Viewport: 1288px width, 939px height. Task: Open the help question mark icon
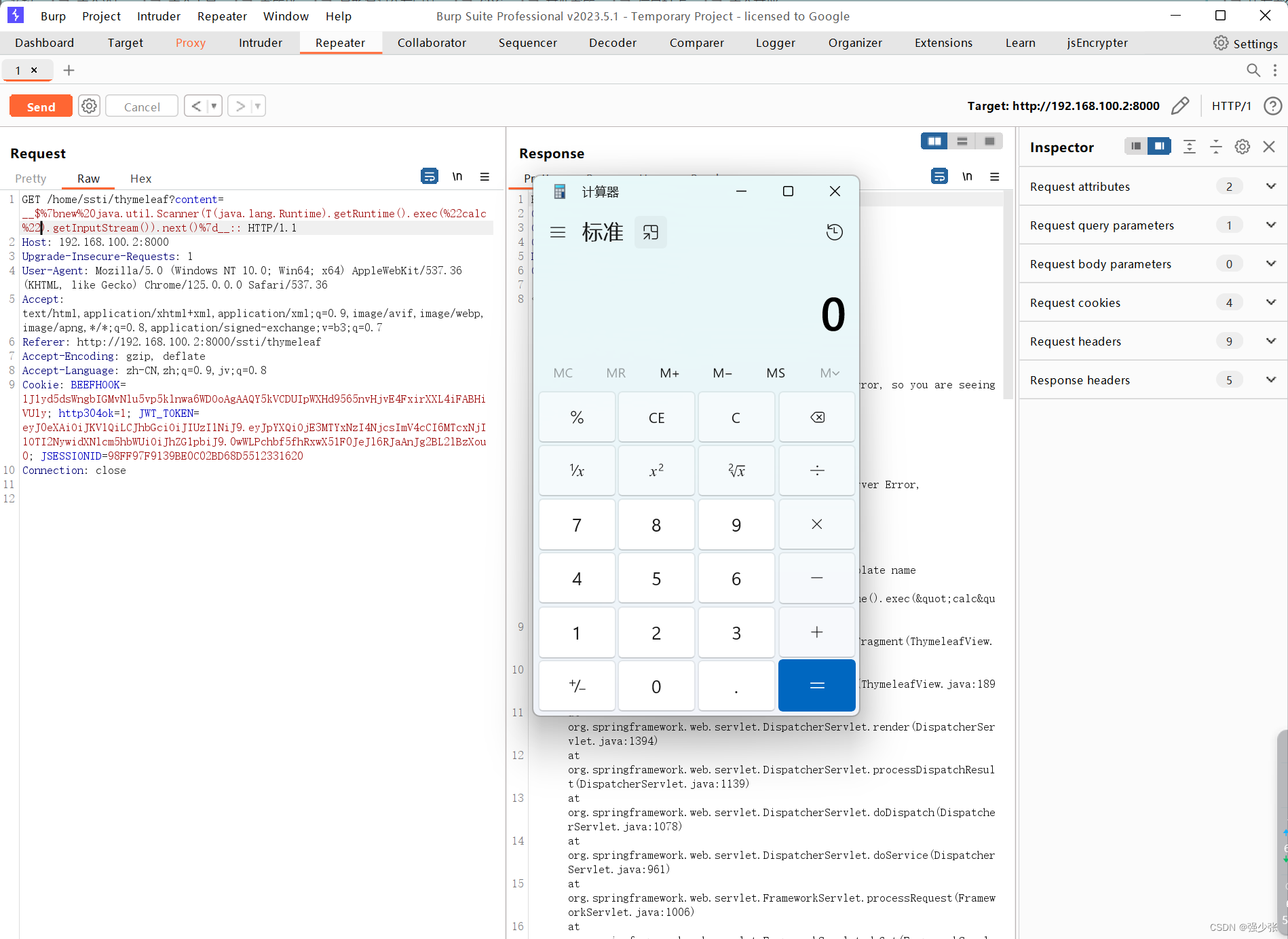tap(1272, 106)
